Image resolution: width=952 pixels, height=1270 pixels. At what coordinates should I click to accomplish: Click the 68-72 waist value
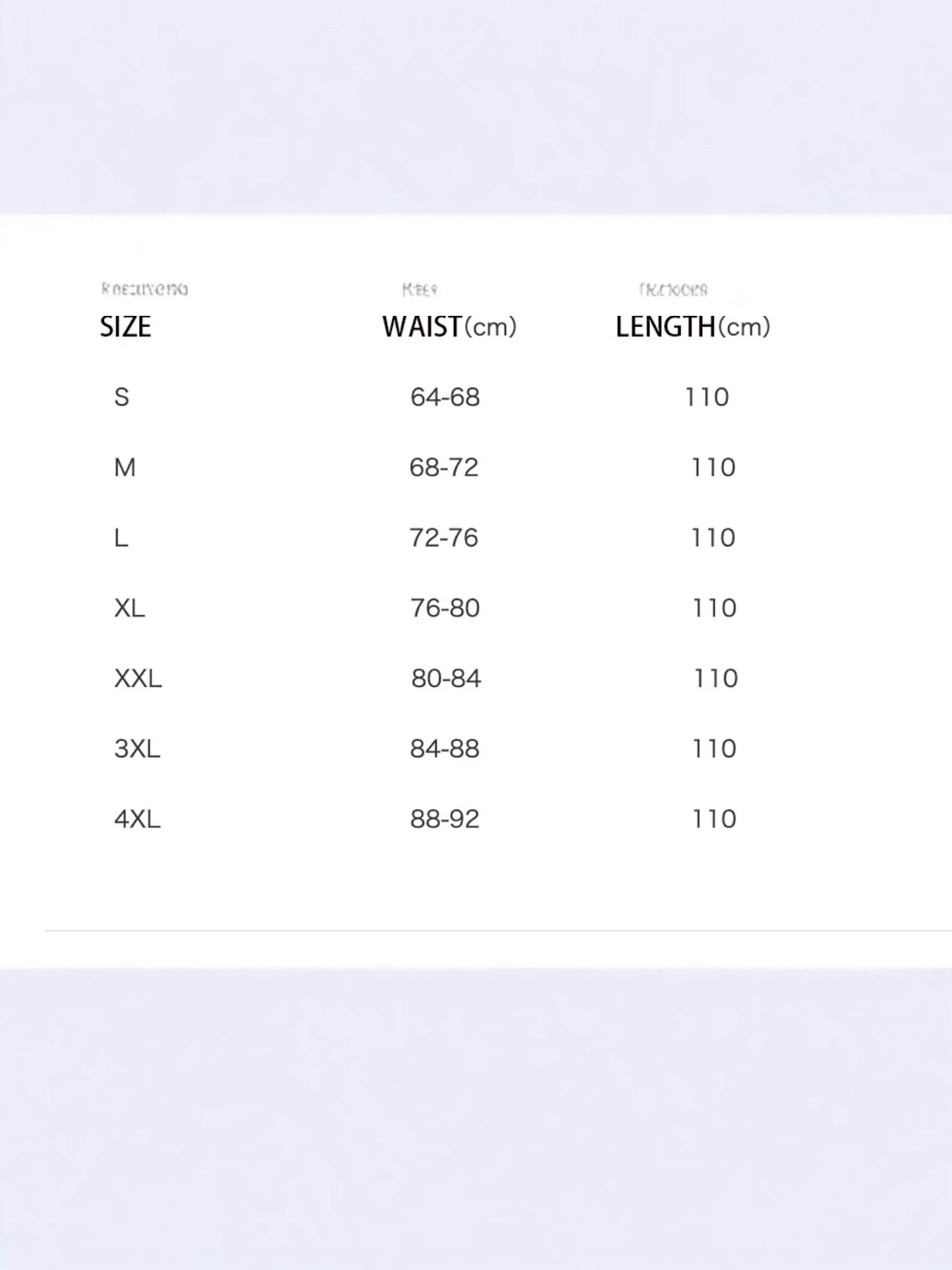(x=444, y=468)
